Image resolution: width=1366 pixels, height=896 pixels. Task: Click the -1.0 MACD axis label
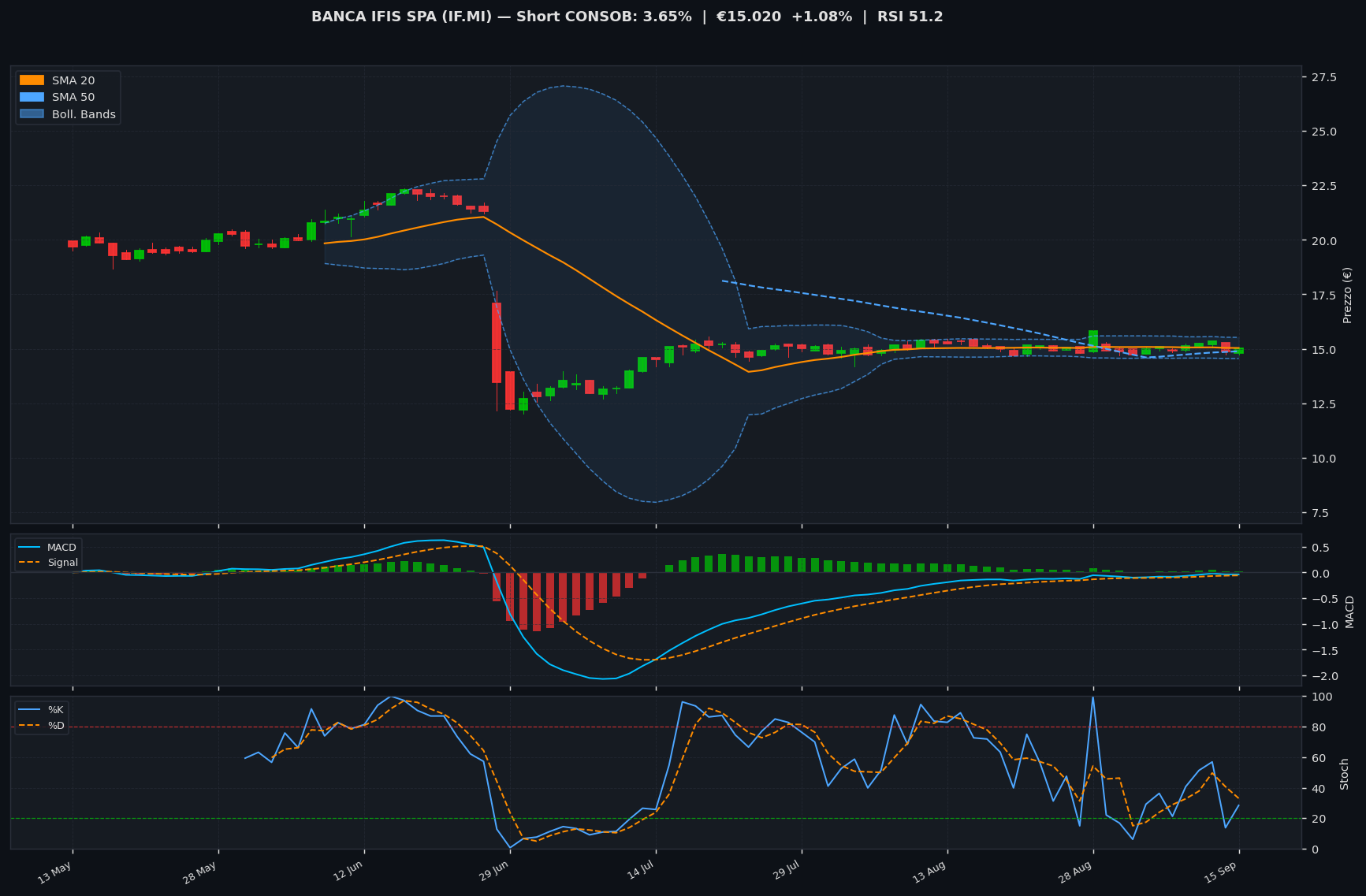tap(1323, 625)
